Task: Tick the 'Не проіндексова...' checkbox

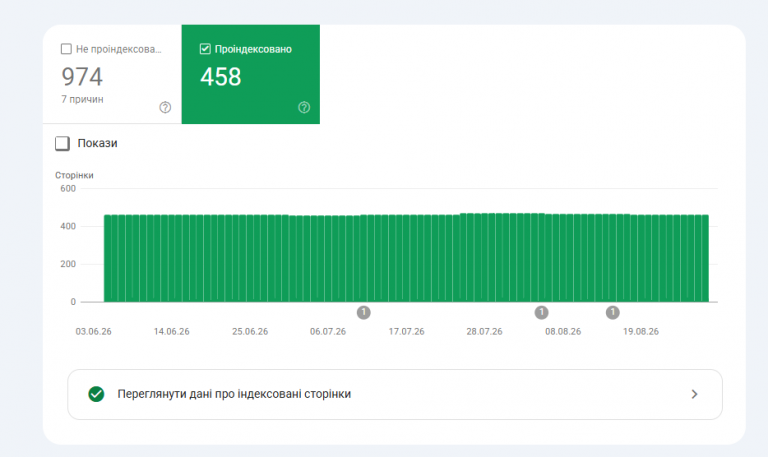Action: [66, 49]
